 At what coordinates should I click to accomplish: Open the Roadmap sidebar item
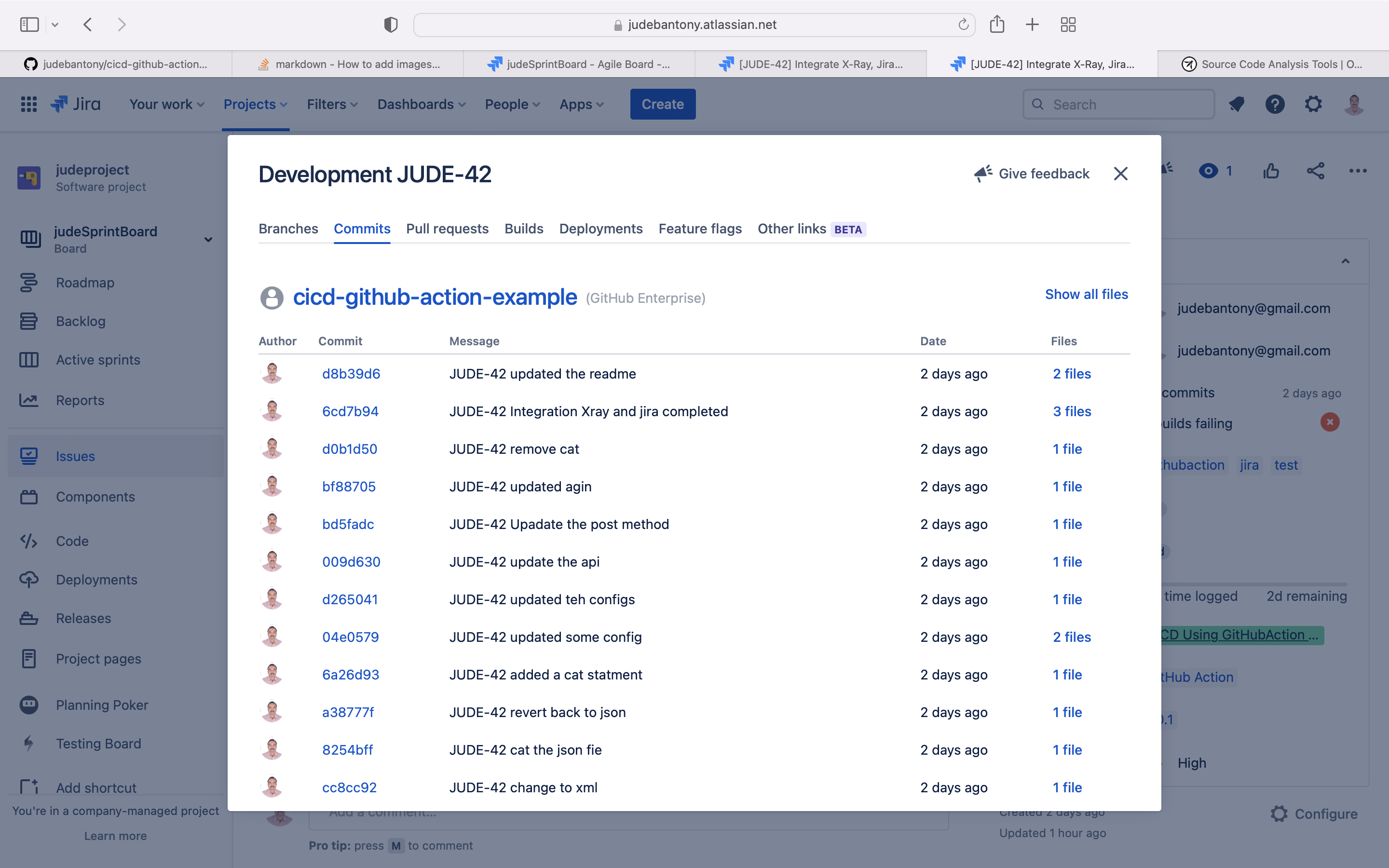click(85, 283)
